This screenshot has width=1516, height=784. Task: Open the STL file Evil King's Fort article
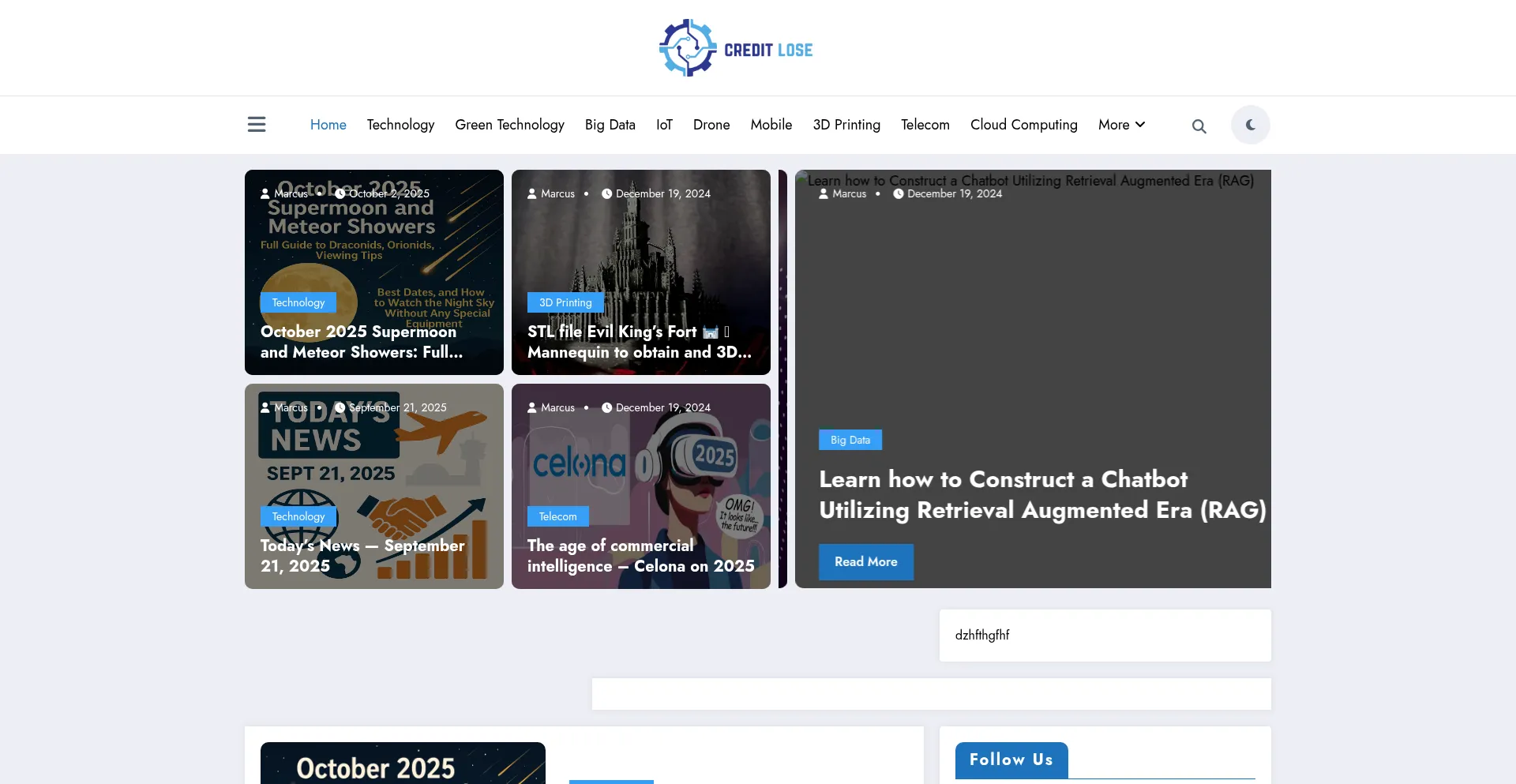(x=640, y=342)
